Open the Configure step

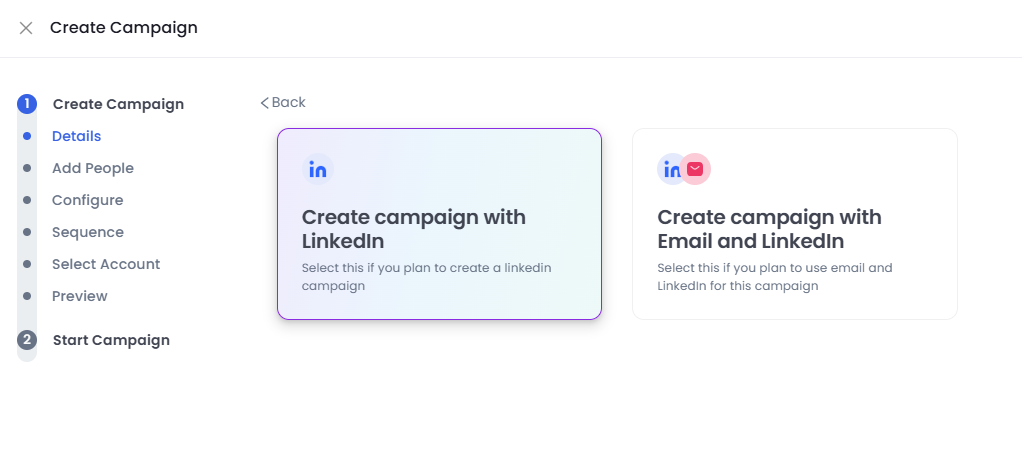tap(87, 200)
